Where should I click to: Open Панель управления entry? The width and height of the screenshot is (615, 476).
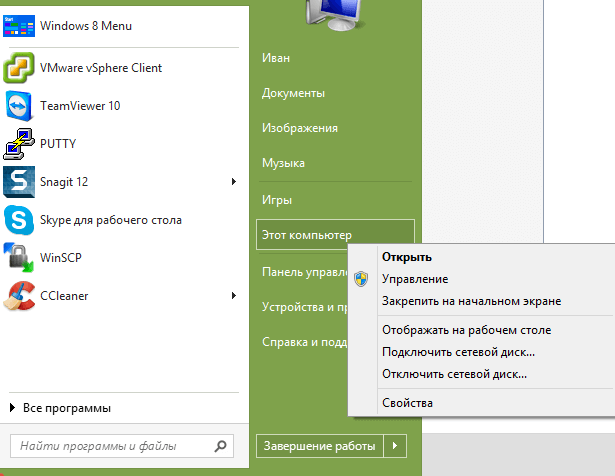tap(304, 272)
